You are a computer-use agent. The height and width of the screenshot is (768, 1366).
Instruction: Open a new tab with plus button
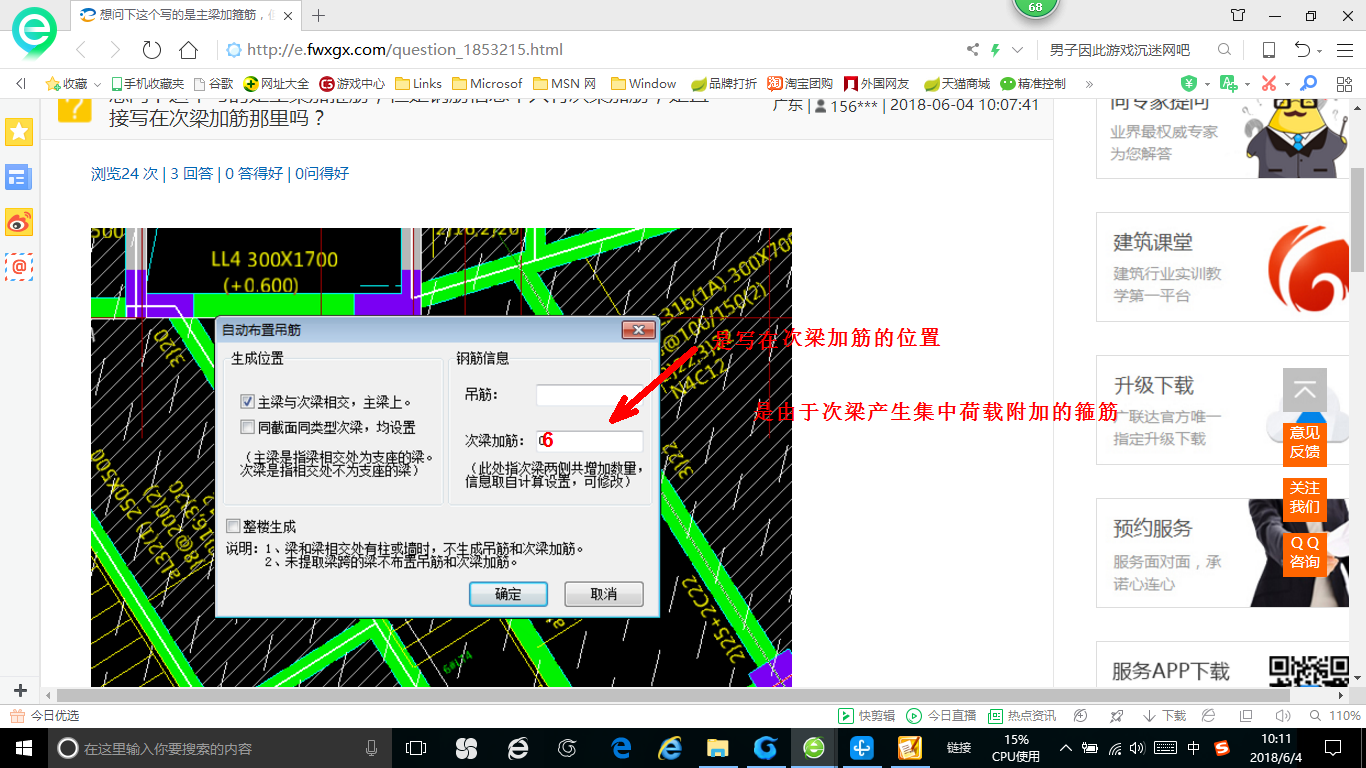click(x=319, y=15)
